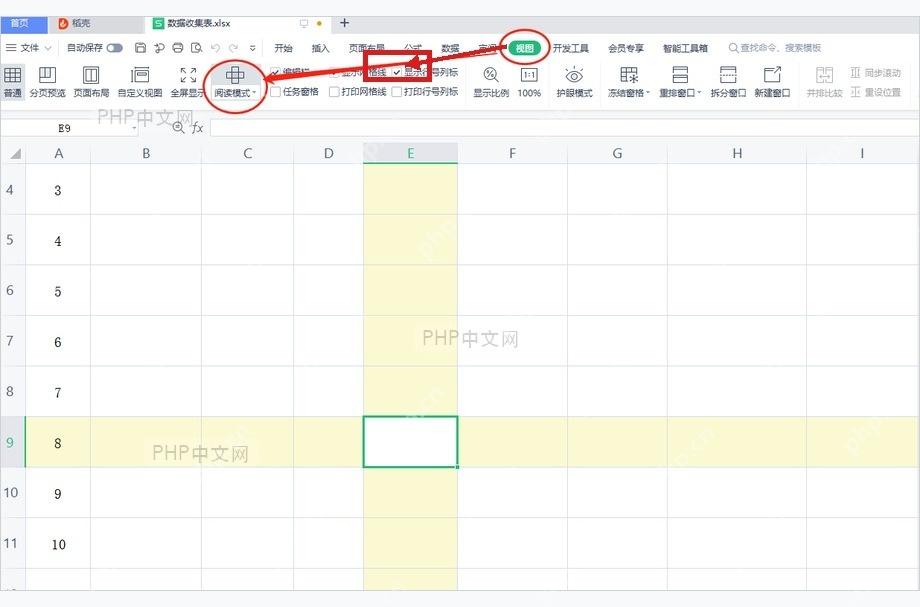Click 重设位置 reset position
The image size is (920, 607).
click(x=875, y=92)
